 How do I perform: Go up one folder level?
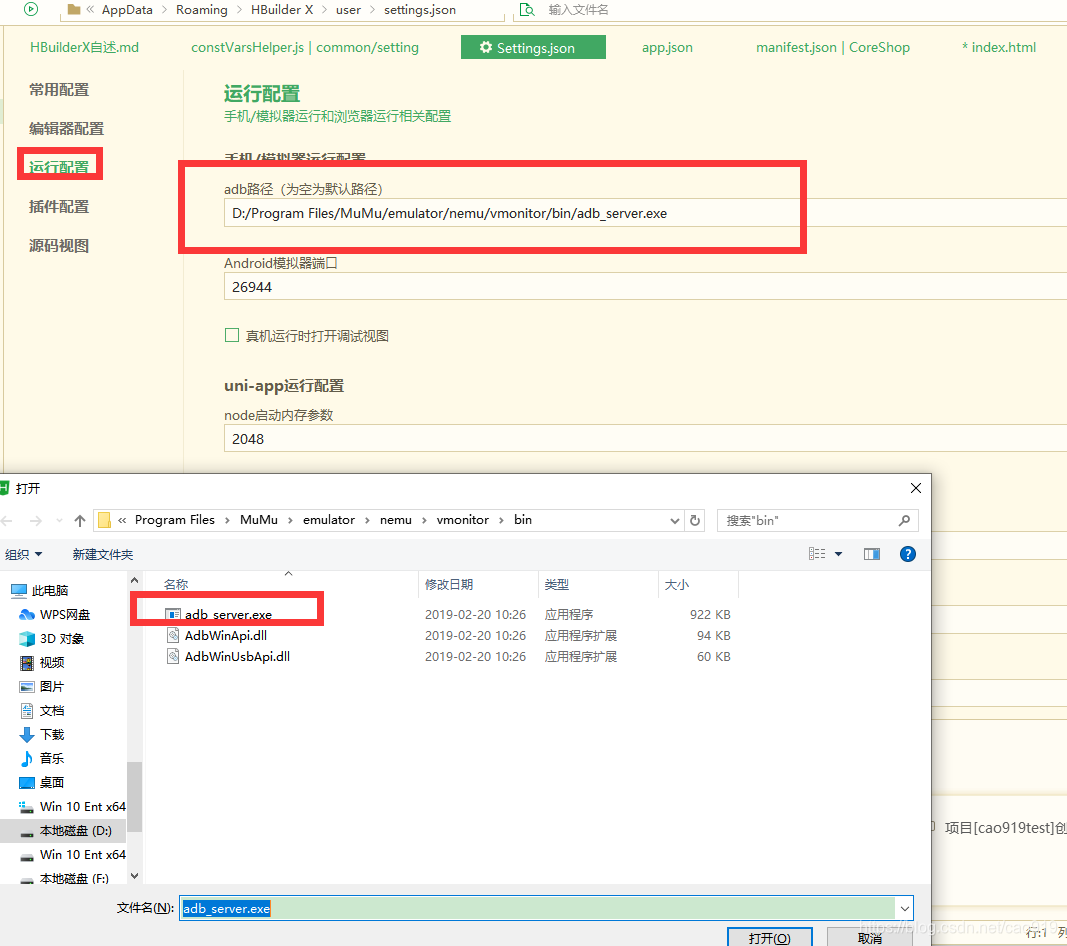coord(80,521)
